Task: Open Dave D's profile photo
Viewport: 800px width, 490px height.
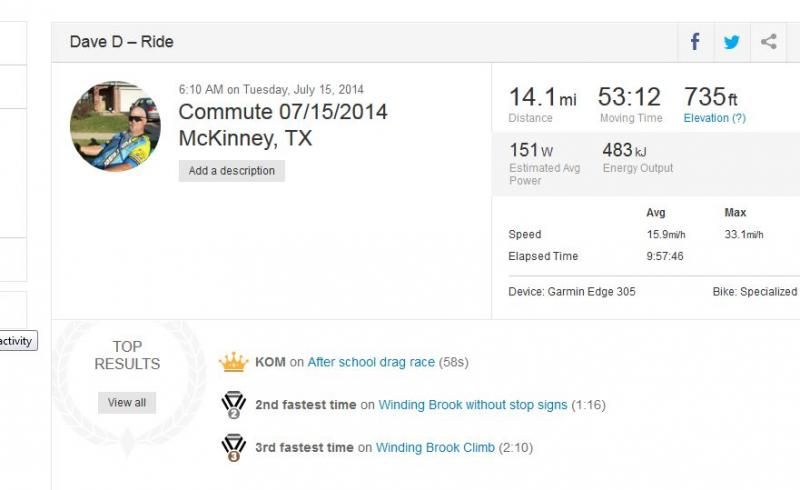Action: (x=115, y=126)
